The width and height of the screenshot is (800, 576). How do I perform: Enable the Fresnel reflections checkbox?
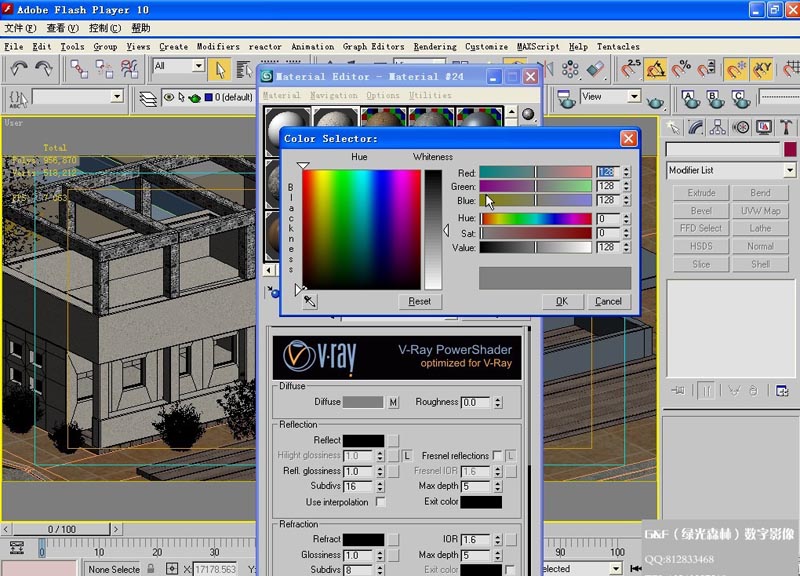pyautogui.click(x=497, y=456)
